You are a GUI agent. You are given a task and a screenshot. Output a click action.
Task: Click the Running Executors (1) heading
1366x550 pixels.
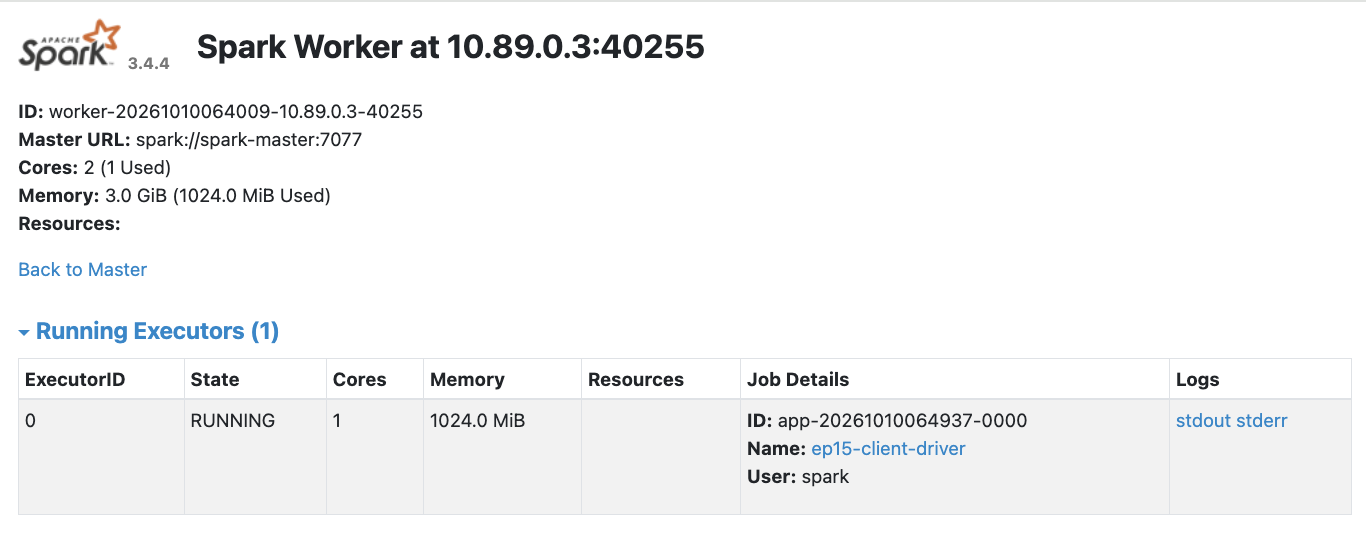click(157, 331)
